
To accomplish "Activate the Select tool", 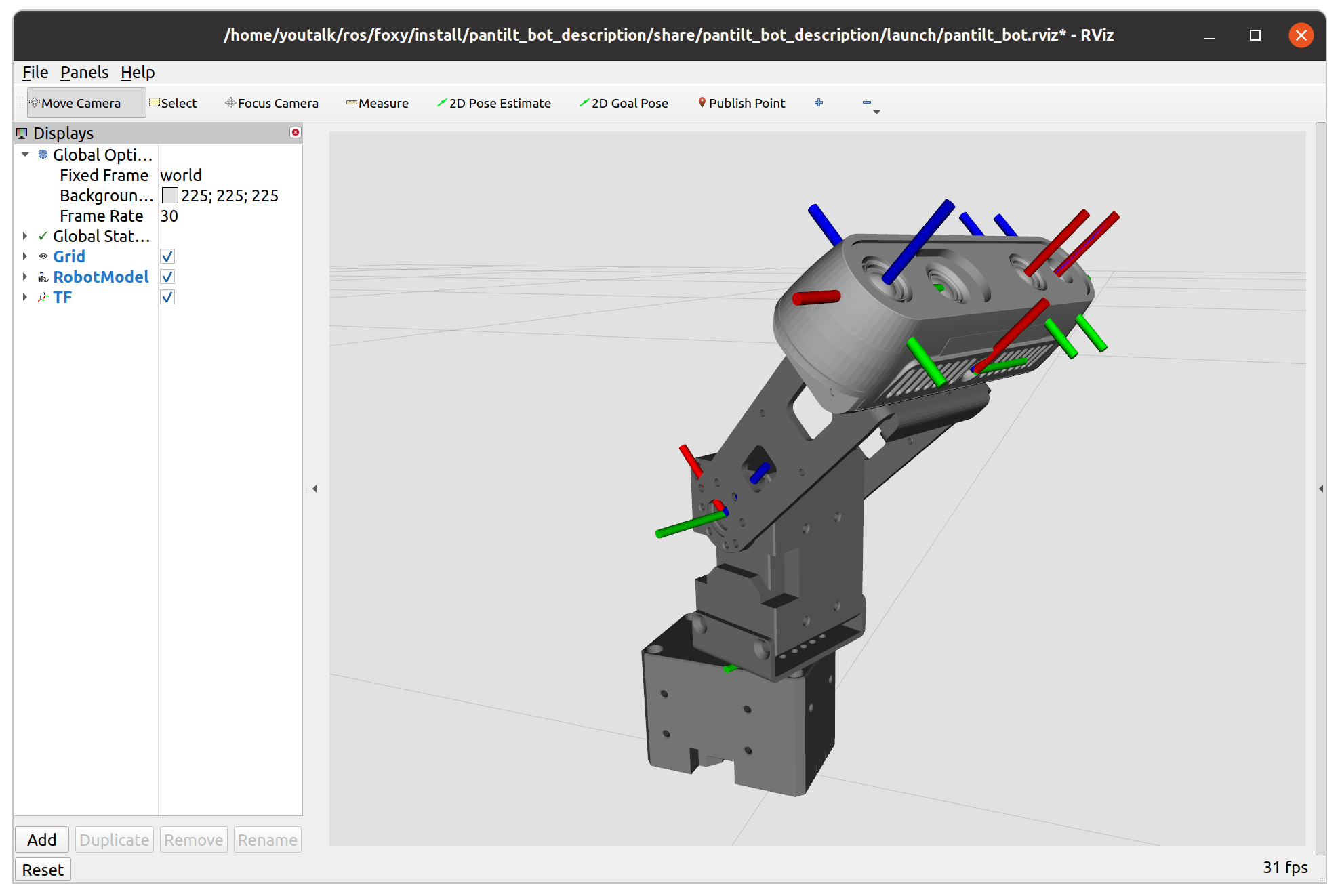I will [173, 102].
